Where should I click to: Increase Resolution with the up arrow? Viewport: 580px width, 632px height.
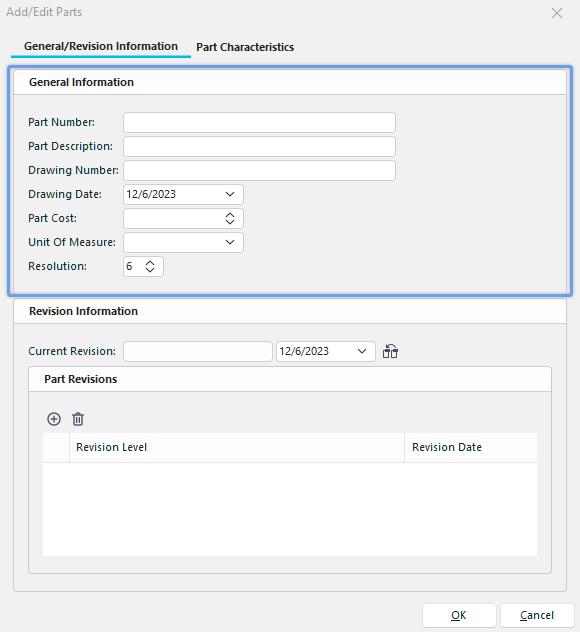[150, 263]
